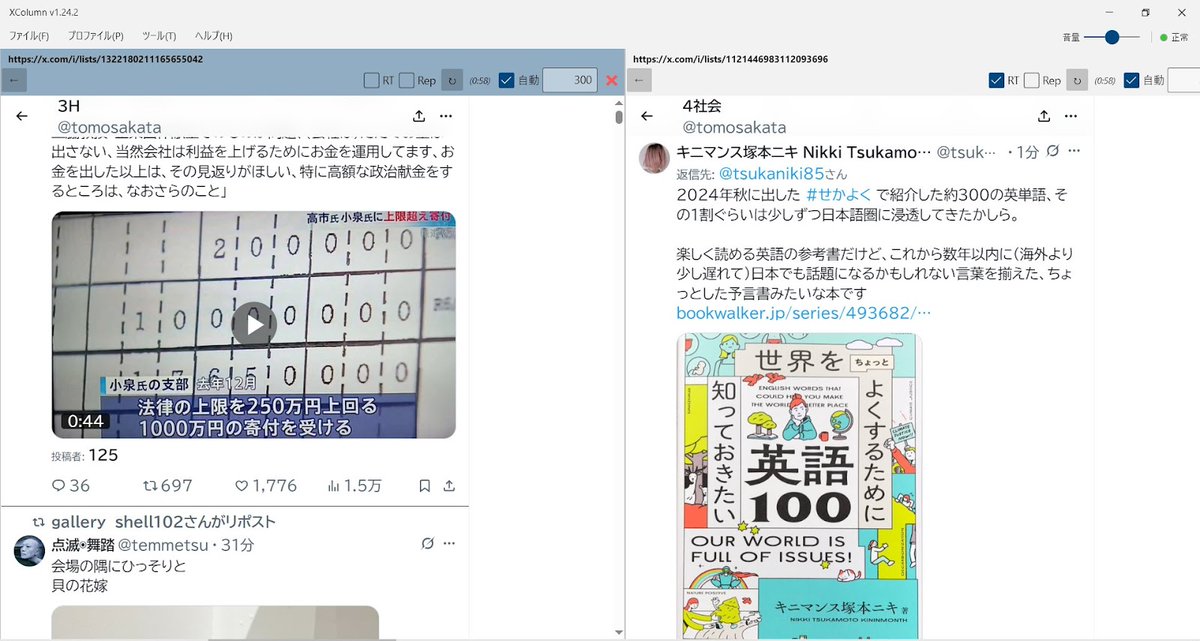The image size is (1200, 641).
Task: Play the video about 1000万円の寄付
Action: (x=254, y=324)
